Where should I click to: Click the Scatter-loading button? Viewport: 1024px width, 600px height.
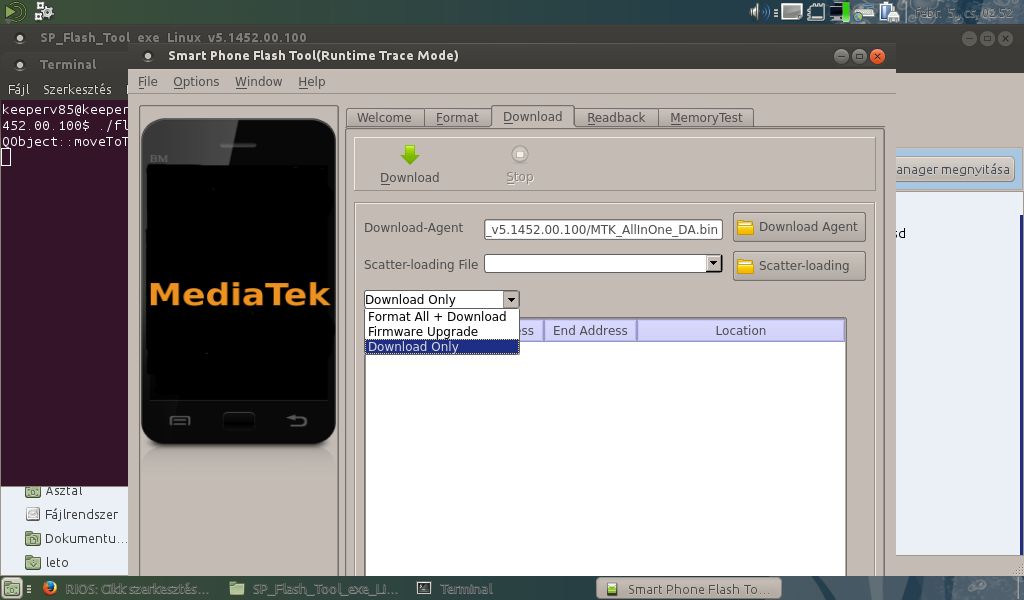click(x=799, y=266)
